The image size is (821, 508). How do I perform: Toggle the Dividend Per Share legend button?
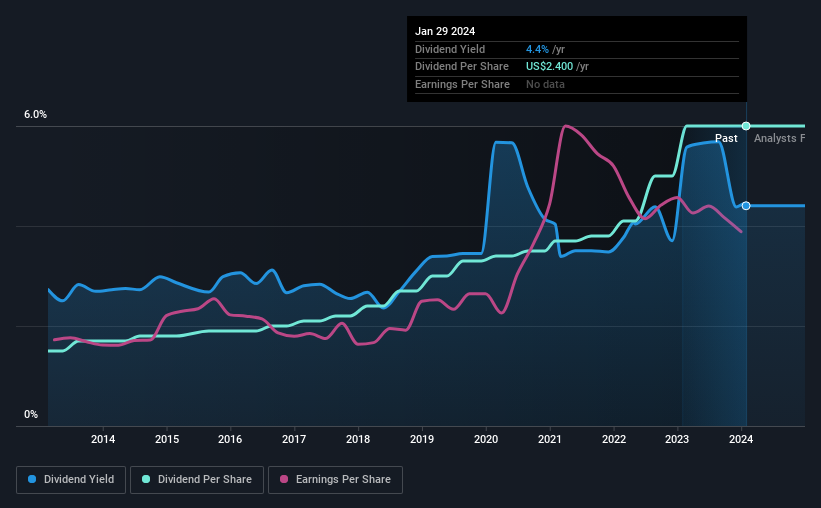coord(197,480)
